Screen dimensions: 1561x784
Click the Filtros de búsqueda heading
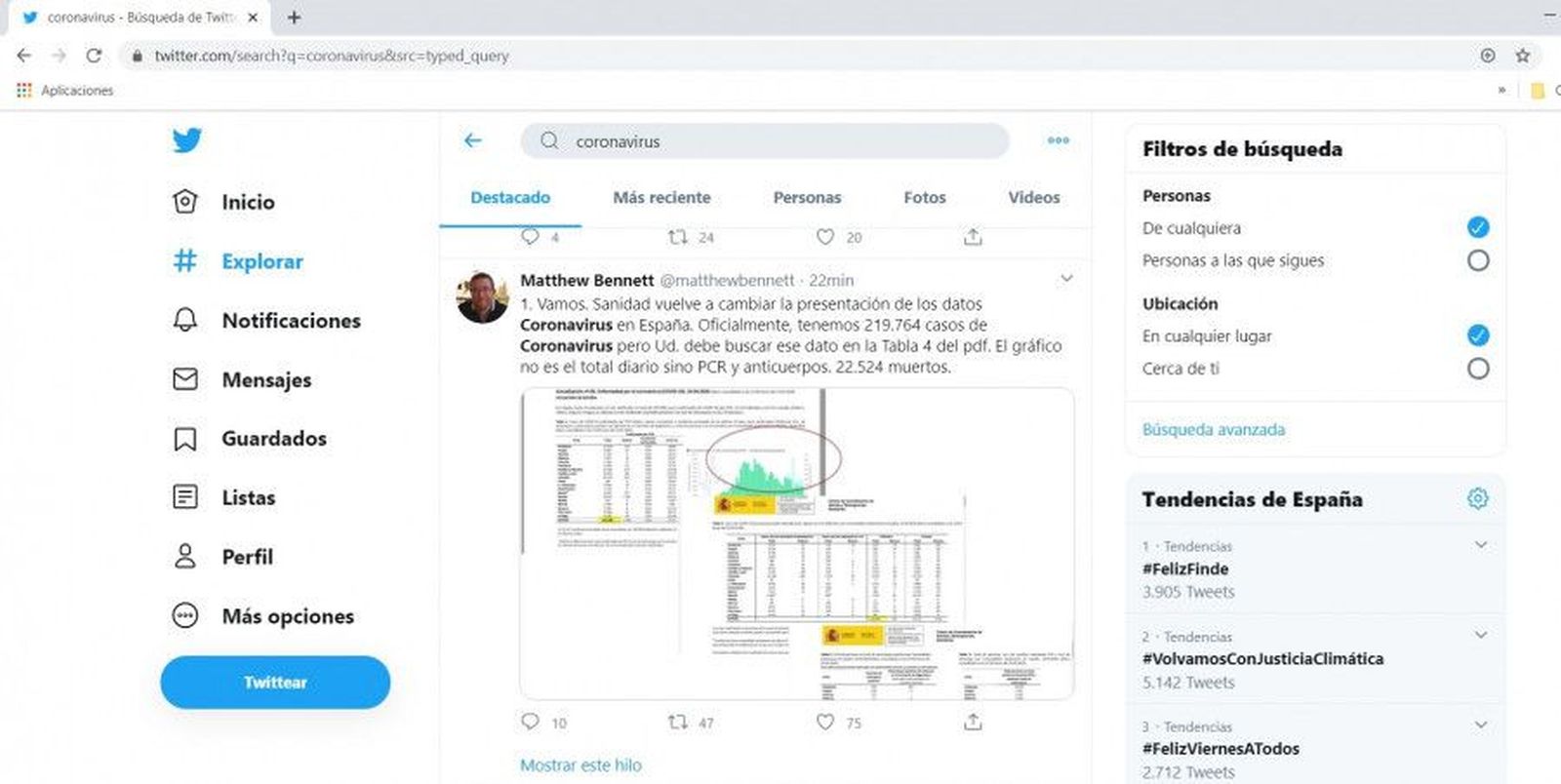[x=1242, y=149]
